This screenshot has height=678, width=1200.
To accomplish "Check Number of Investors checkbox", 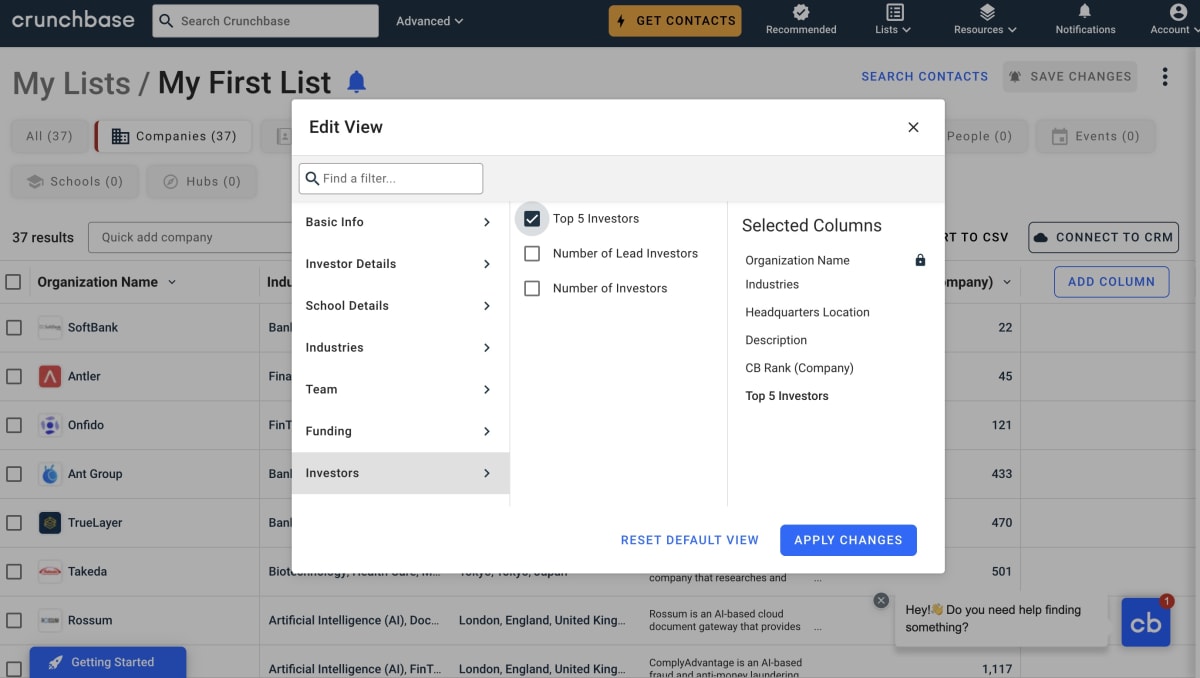I will click(532, 288).
